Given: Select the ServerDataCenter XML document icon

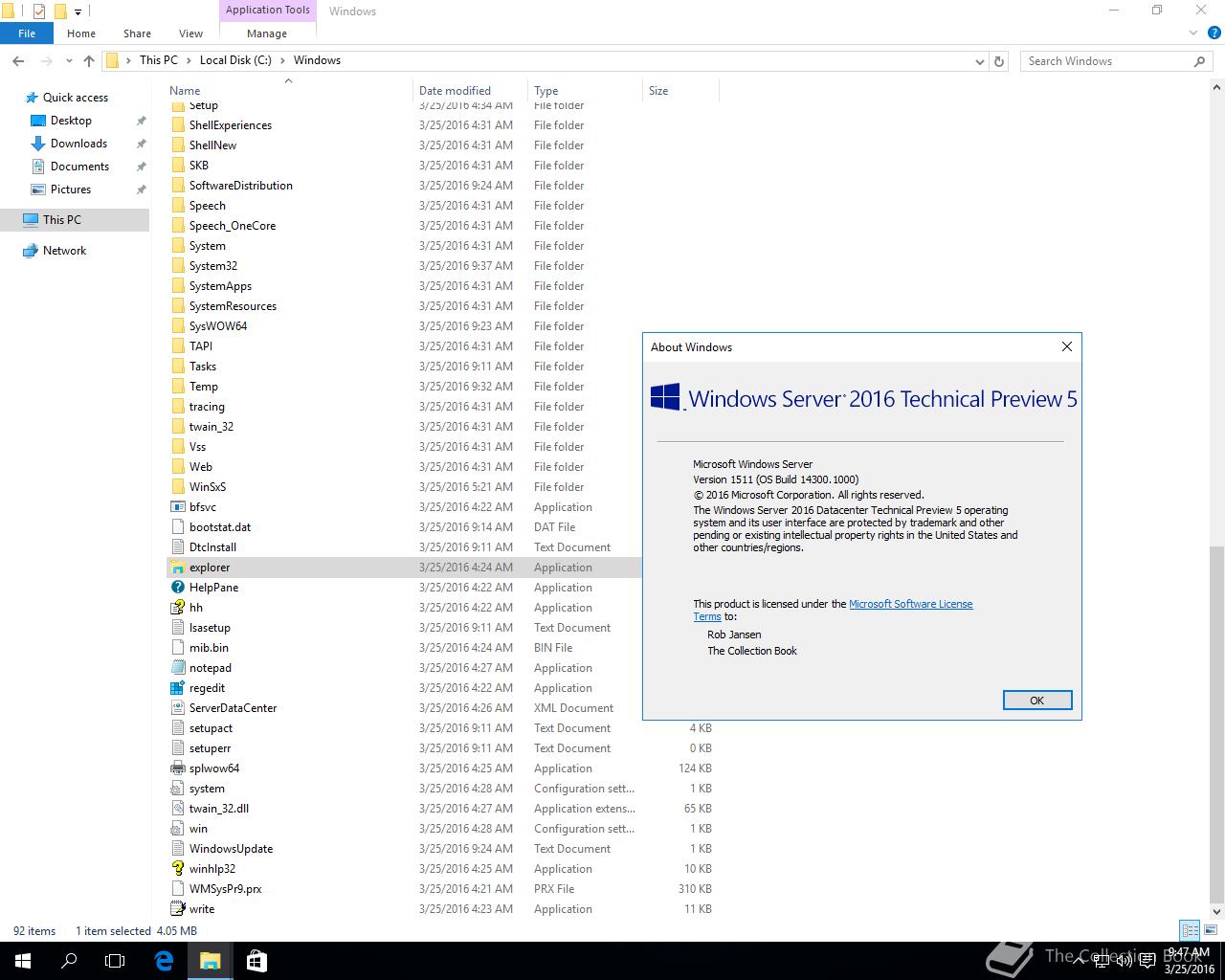Looking at the screenshot, I should pos(177,708).
